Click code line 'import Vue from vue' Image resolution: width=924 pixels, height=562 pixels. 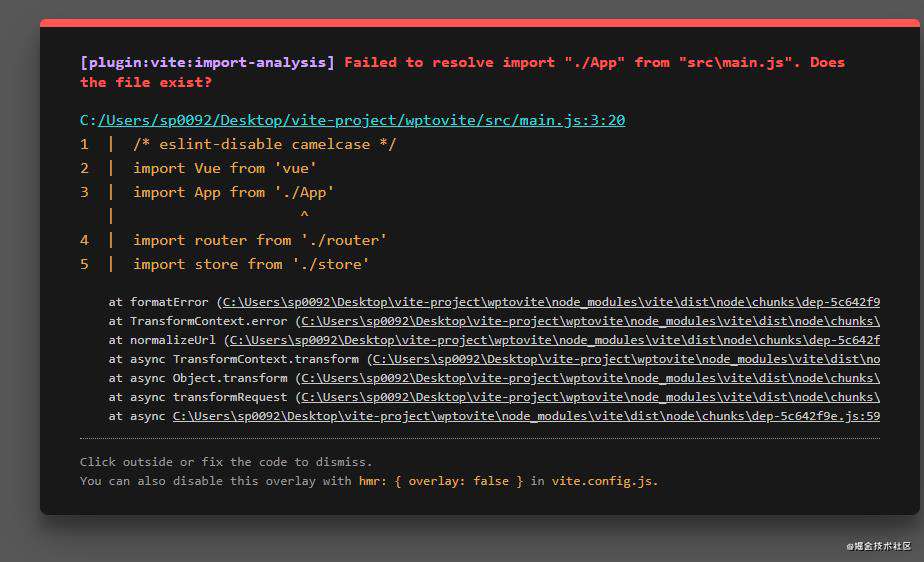point(225,168)
